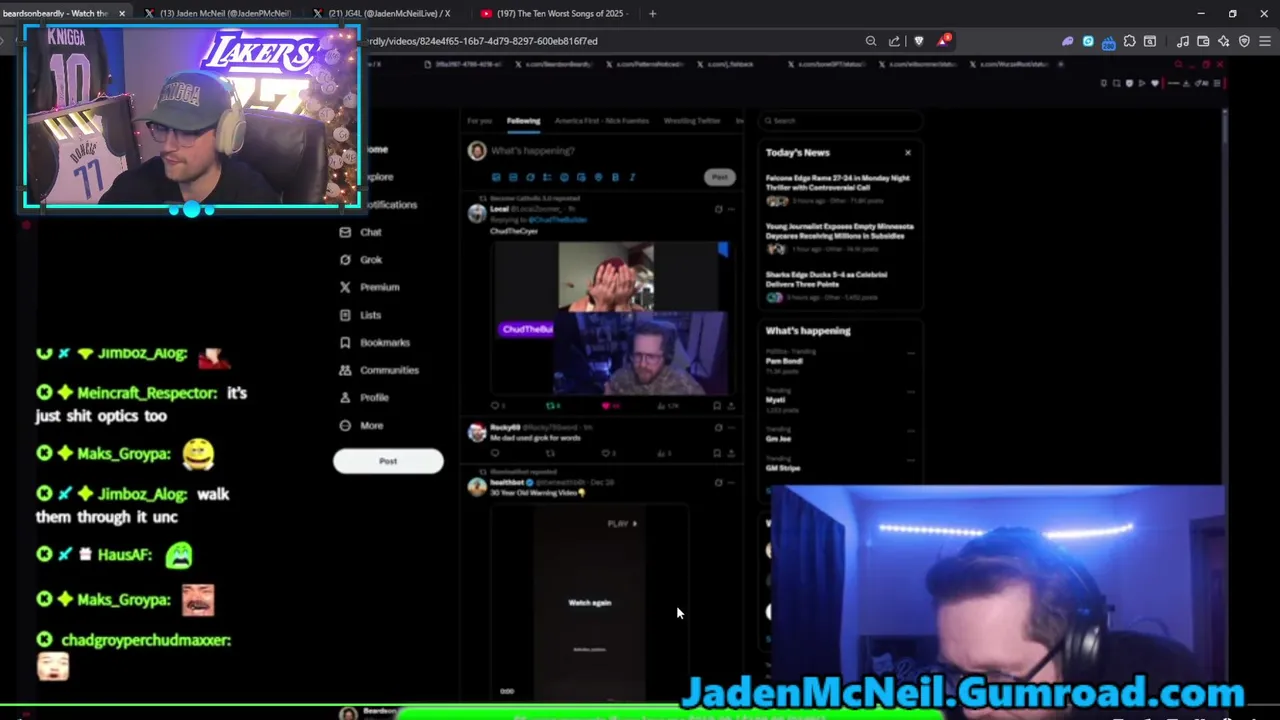Open Grok from the X sidebar
This screenshot has width=1280, height=720.
360,259
